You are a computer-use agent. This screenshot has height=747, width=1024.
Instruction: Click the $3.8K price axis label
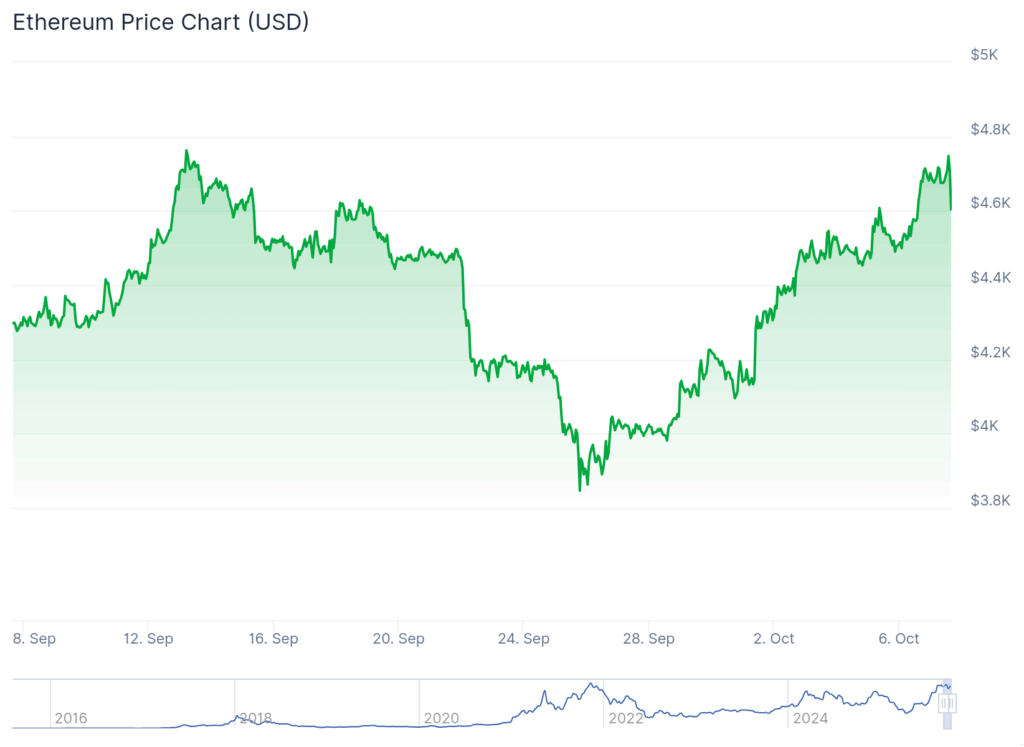(x=990, y=500)
